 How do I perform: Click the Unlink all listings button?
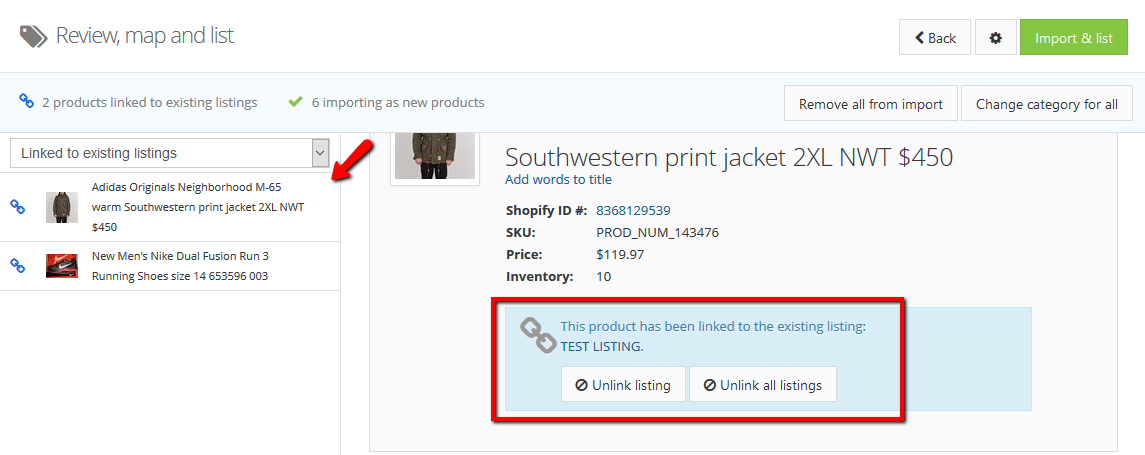tap(762, 385)
